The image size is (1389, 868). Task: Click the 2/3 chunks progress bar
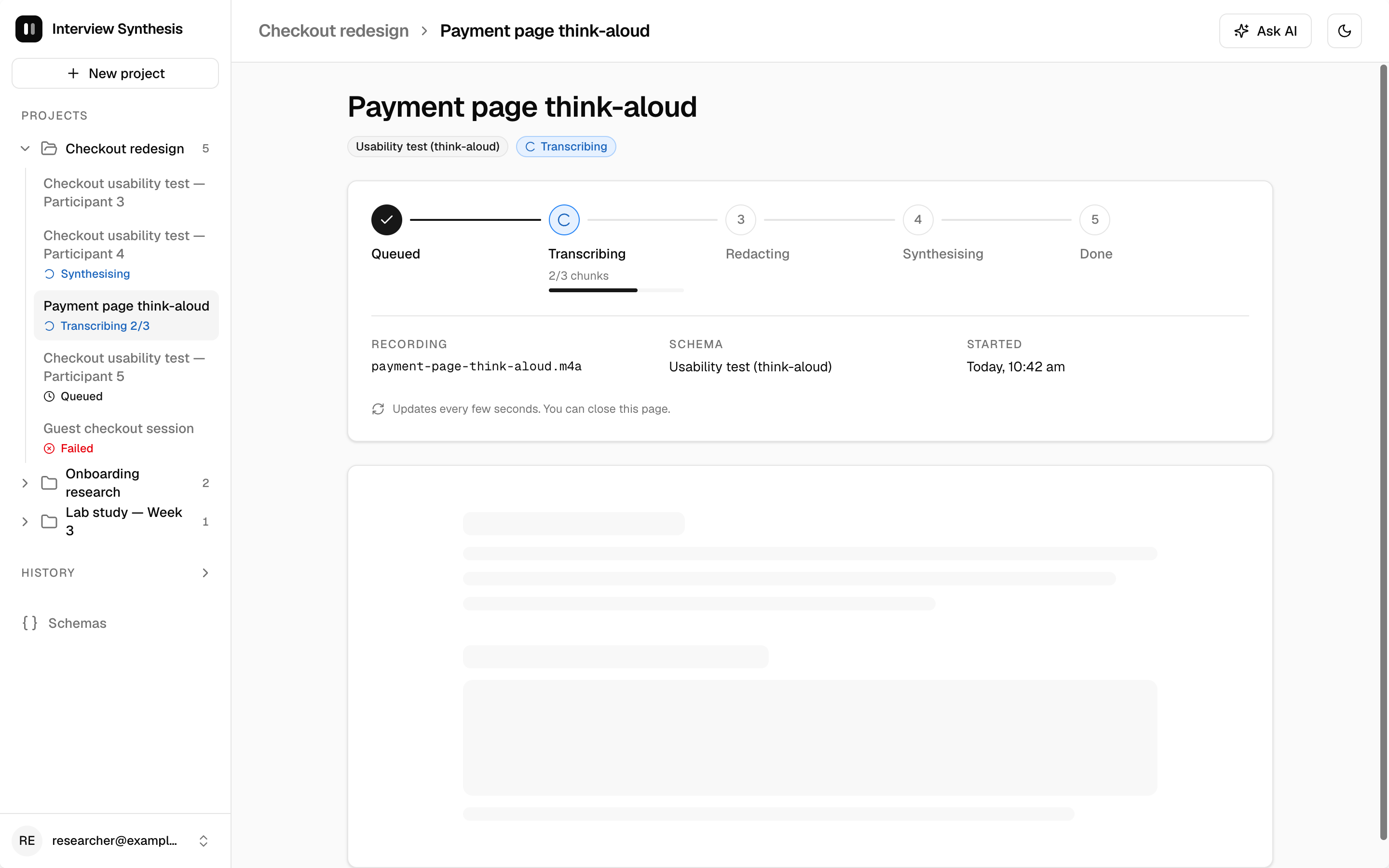[x=616, y=290]
